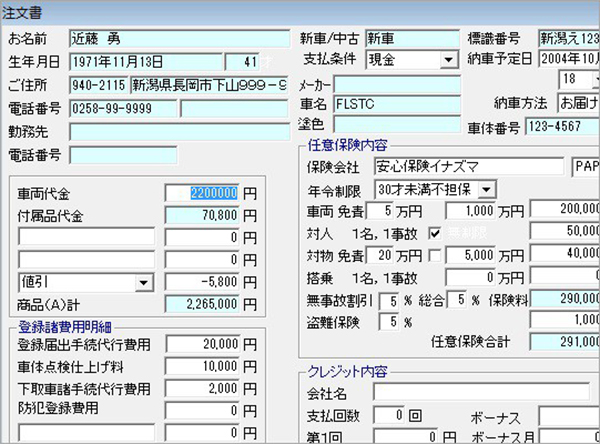Click the age field showing 41
Viewport: 600px width, 444px height.
tap(242, 62)
